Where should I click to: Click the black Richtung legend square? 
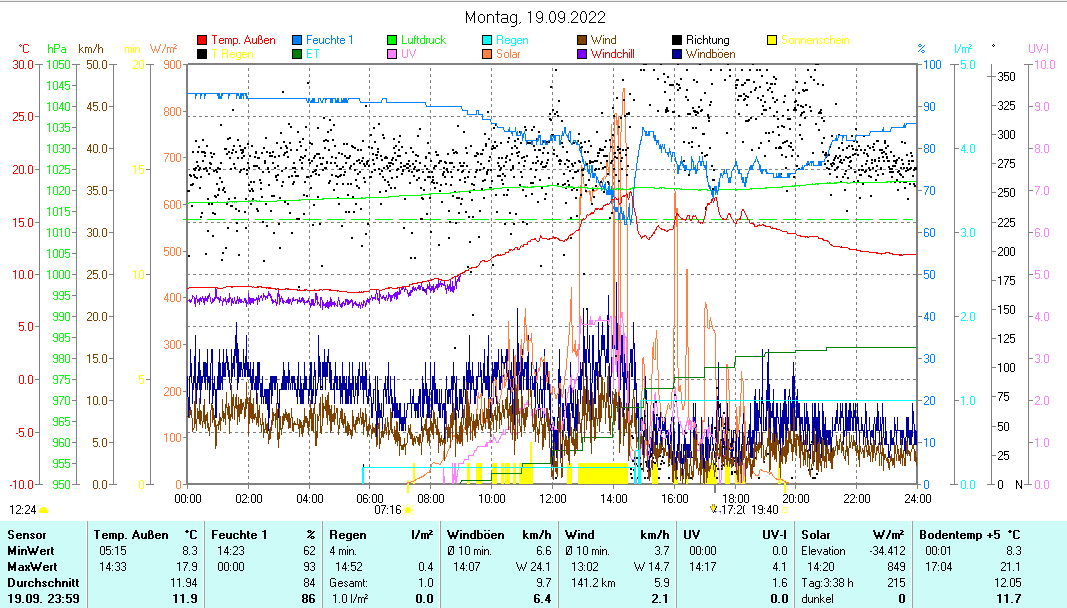pos(678,40)
